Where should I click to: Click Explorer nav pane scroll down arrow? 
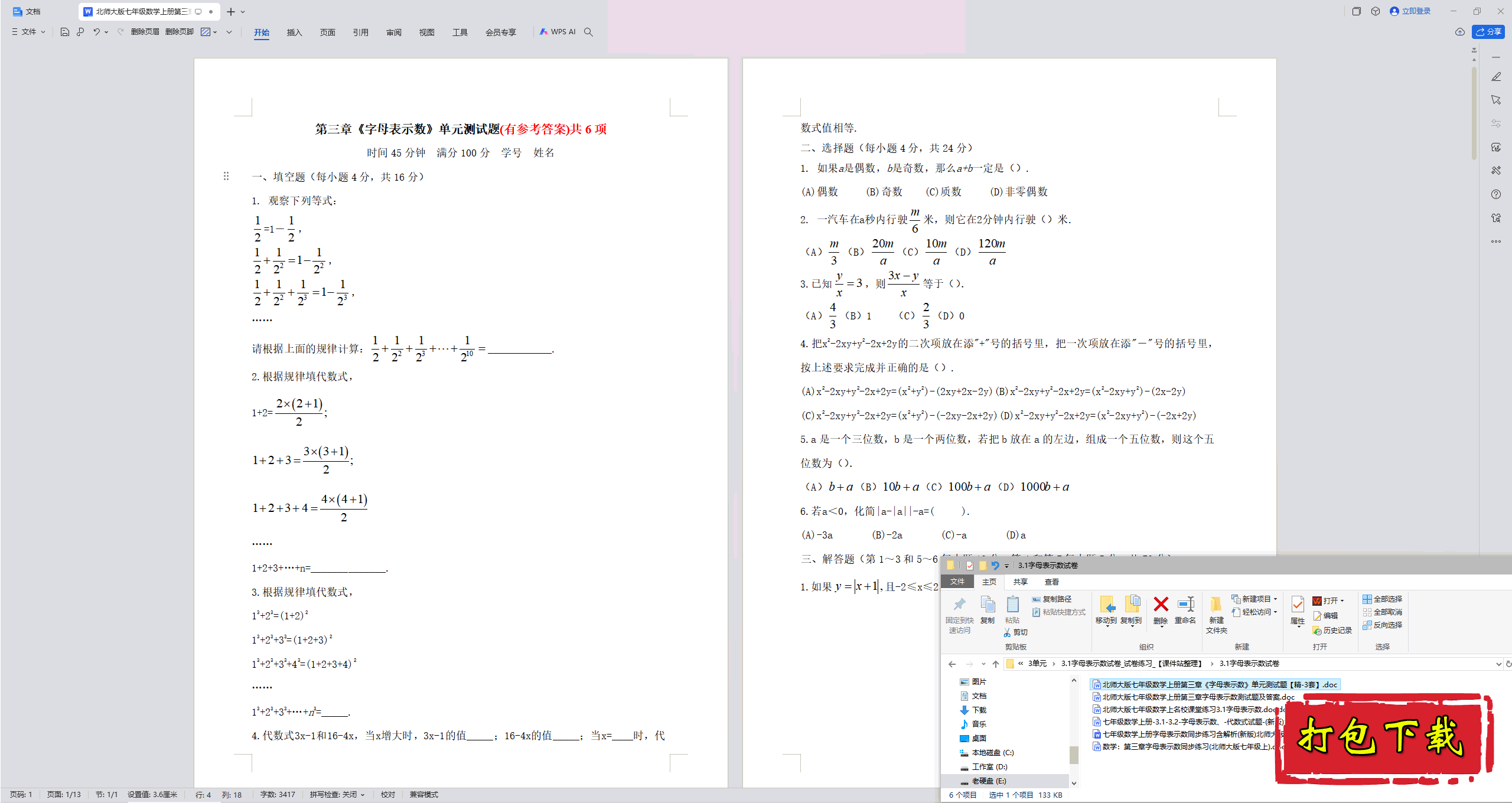pos(1074,784)
